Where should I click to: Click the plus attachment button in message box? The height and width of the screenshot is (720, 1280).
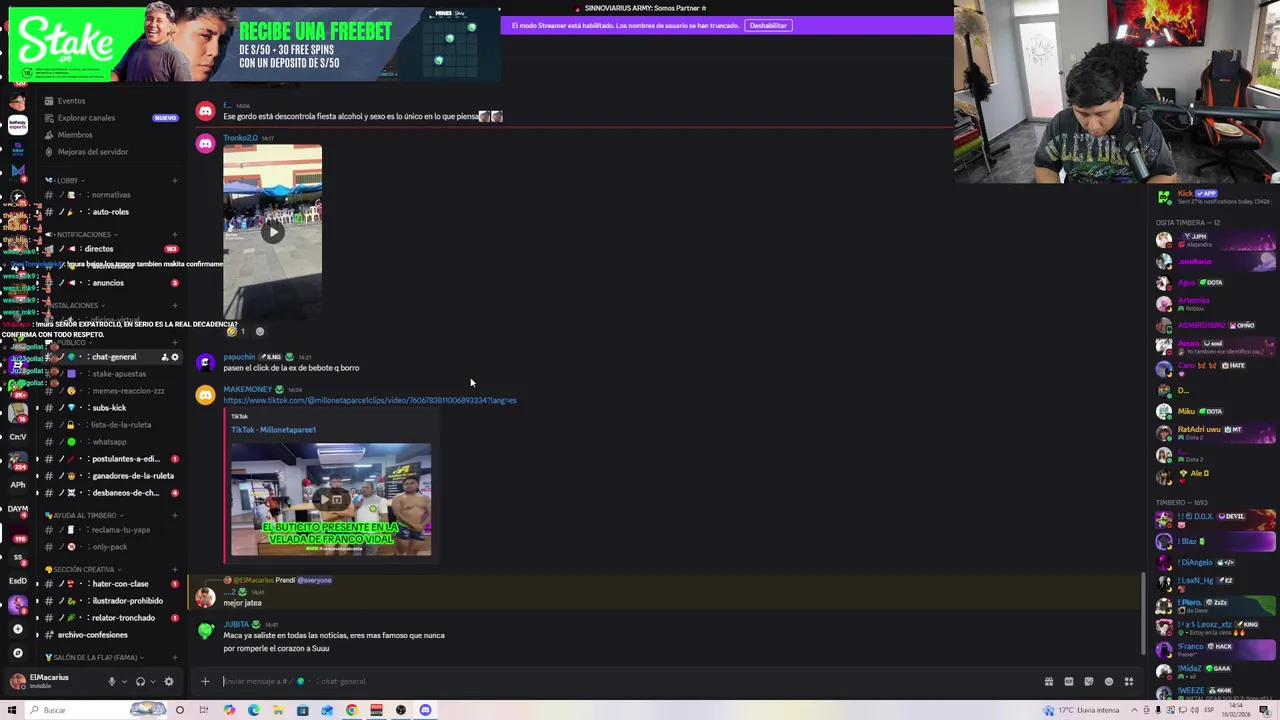[x=205, y=681]
